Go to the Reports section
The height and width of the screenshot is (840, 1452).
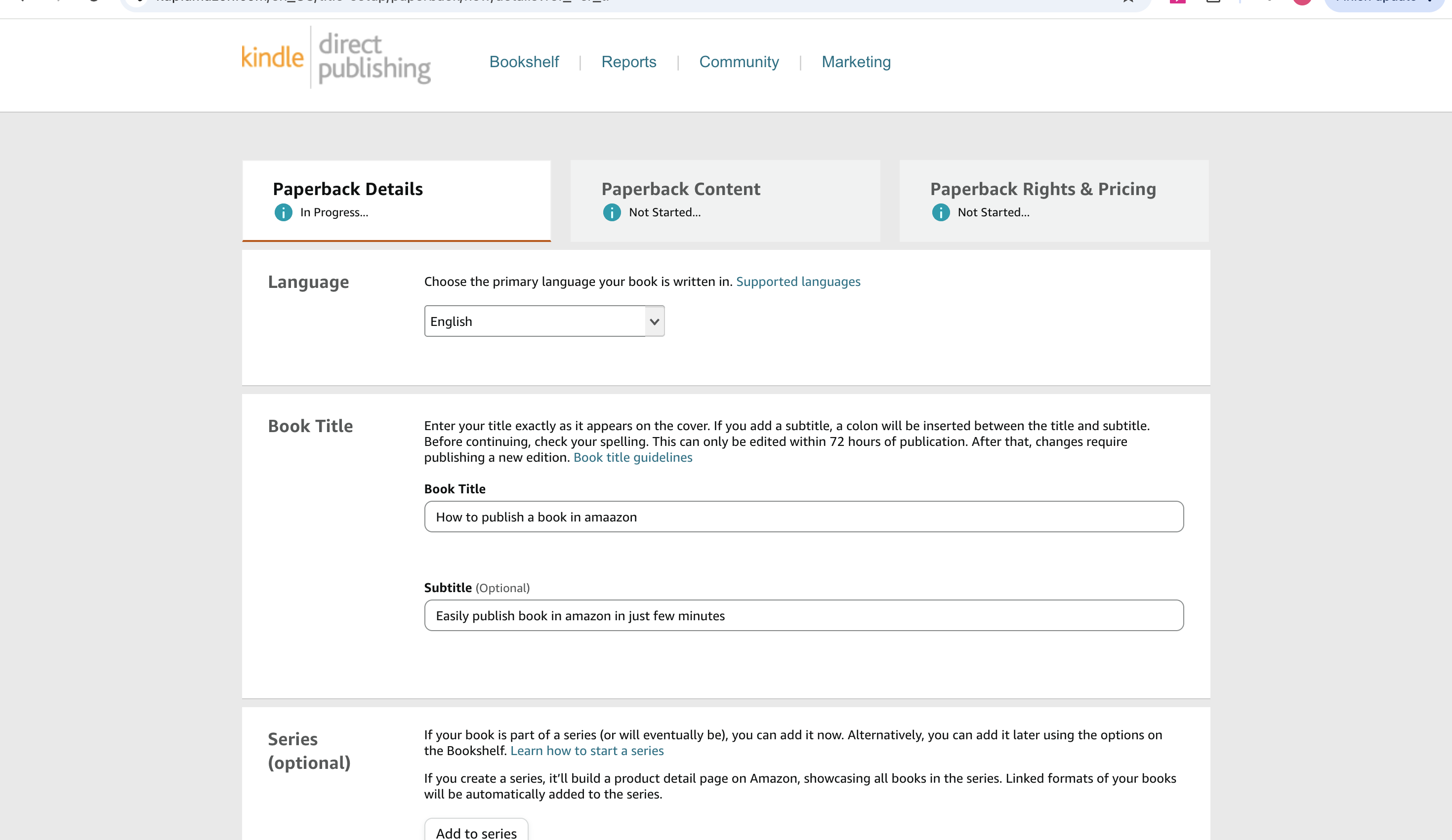(x=628, y=62)
